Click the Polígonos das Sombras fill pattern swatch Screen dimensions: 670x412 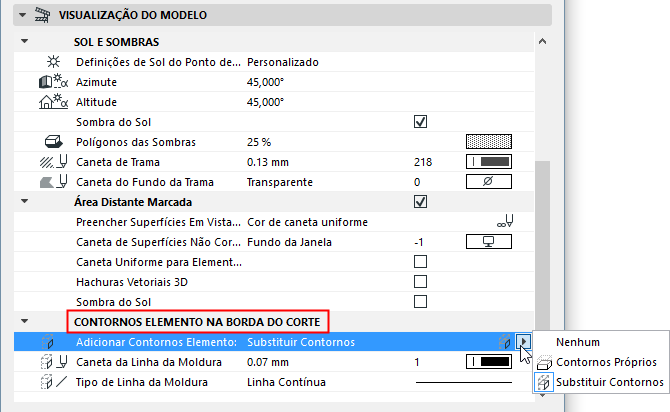pyautogui.click(x=489, y=141)
